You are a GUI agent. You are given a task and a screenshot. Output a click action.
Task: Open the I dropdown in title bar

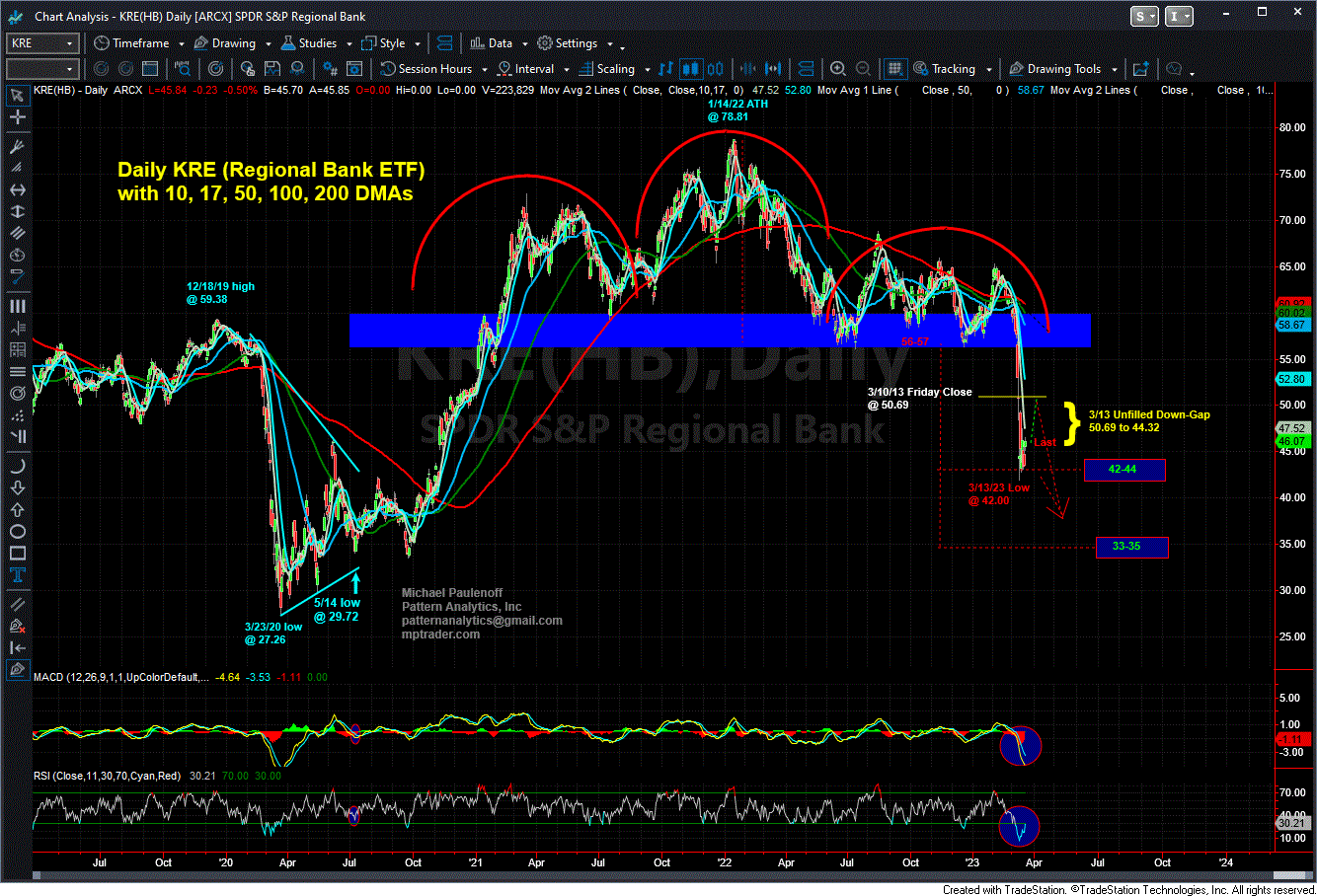1181,17
